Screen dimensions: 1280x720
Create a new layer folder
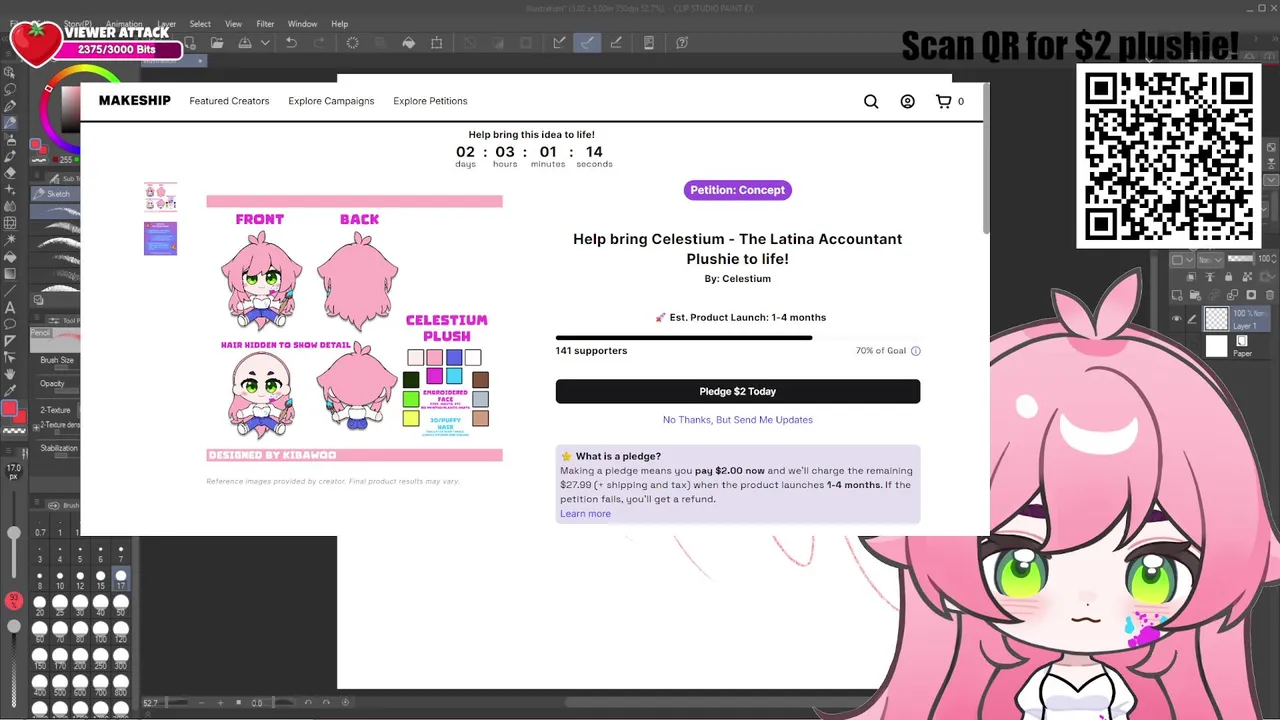tap(1195, 295)
